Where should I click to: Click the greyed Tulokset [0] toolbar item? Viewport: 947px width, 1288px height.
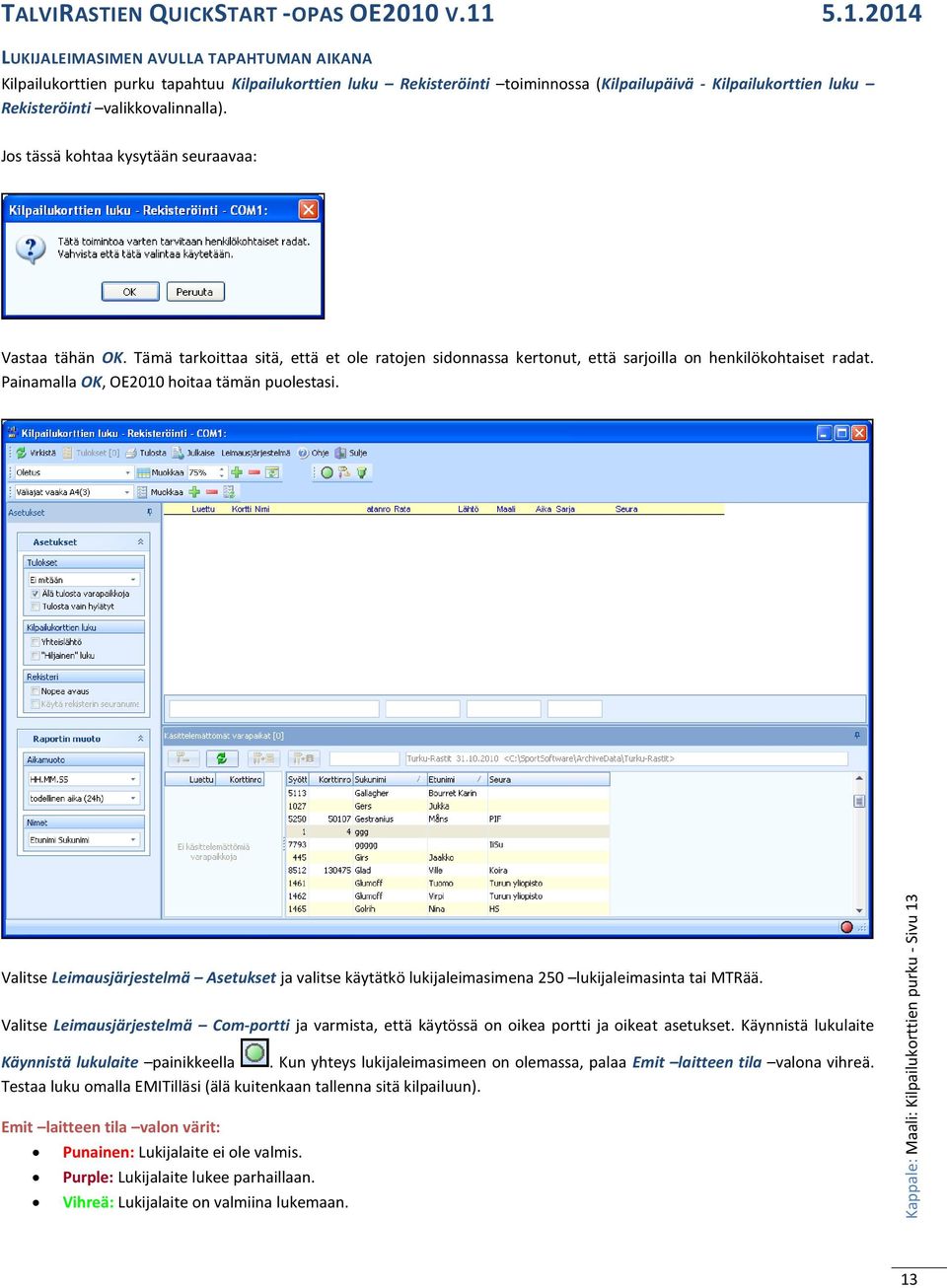(91, 453)
